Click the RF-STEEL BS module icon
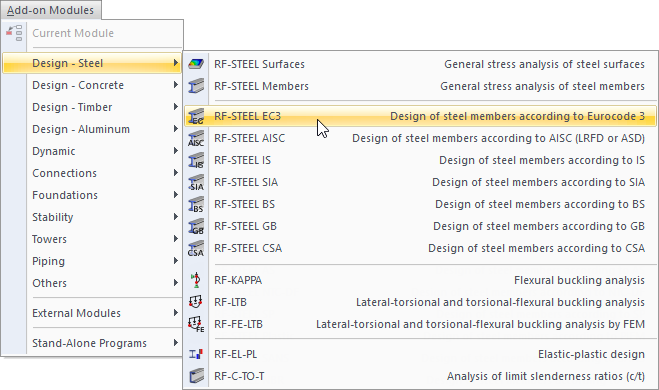659x390 pixels. click(196, 204)
